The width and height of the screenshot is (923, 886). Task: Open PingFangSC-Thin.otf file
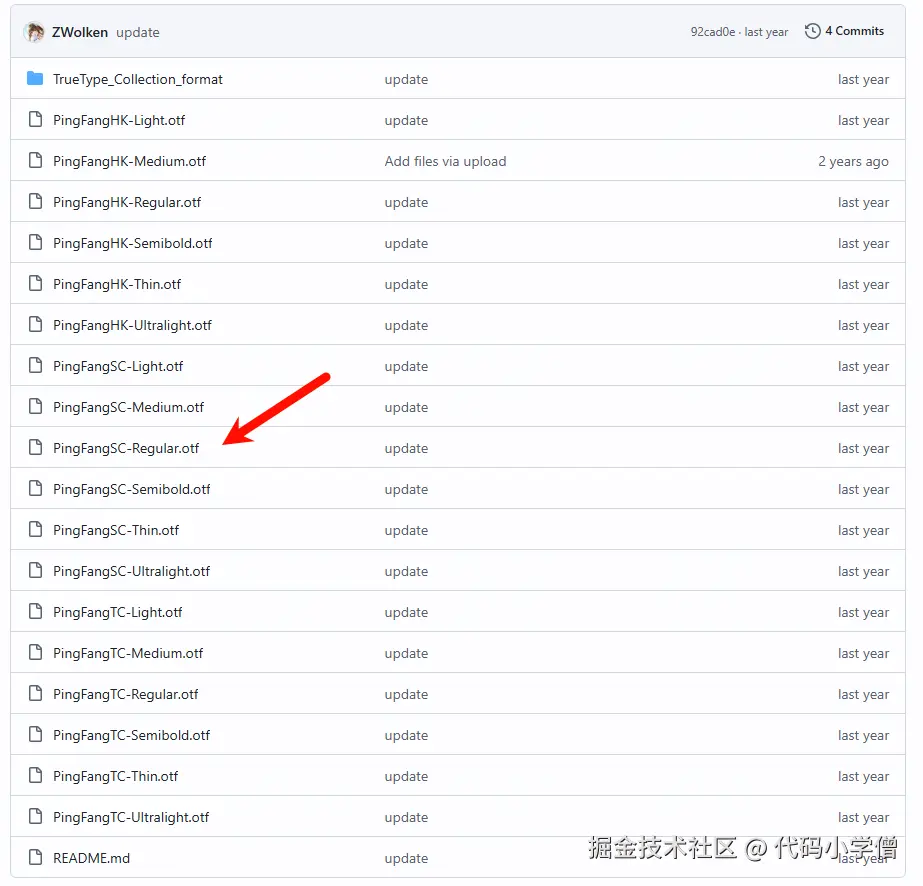tap(116, 530)
